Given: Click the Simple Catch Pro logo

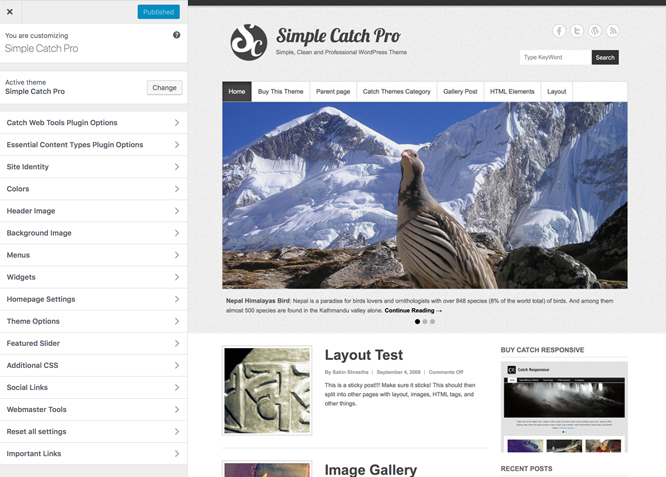Looking at the screenshot, I should (249, 42).
